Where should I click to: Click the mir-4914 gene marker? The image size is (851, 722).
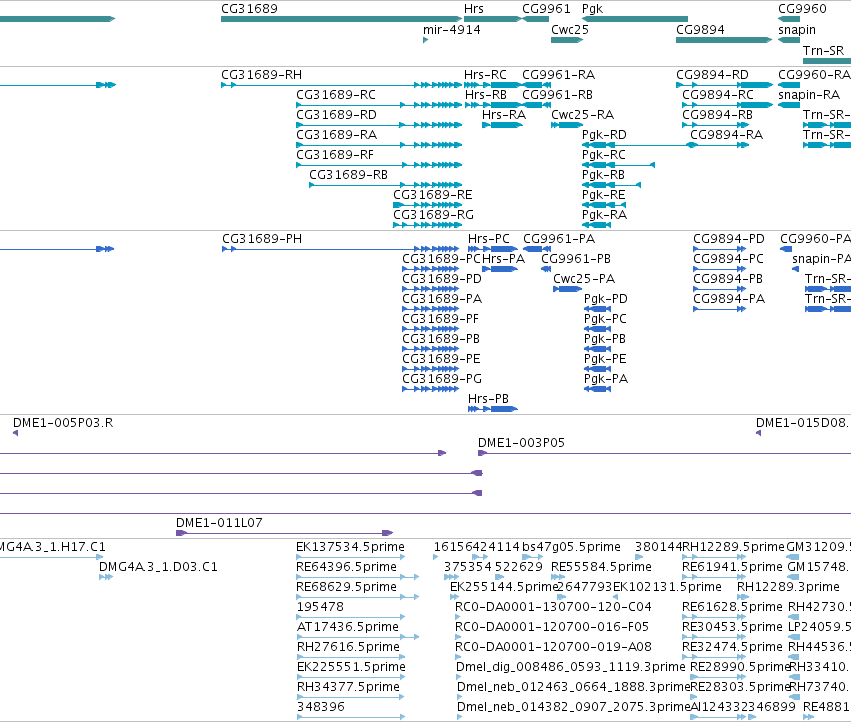[426, 40]
